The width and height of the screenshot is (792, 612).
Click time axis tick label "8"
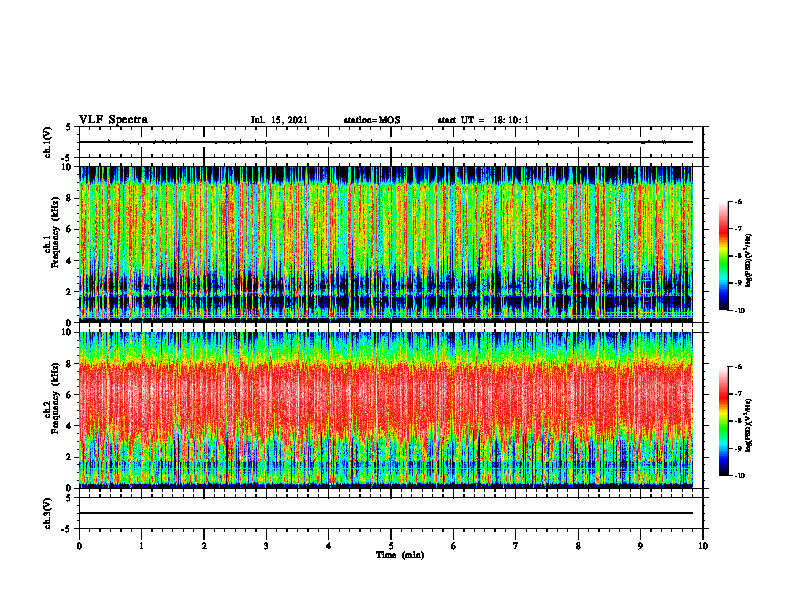pyautogui.click(x=578, y=546)
